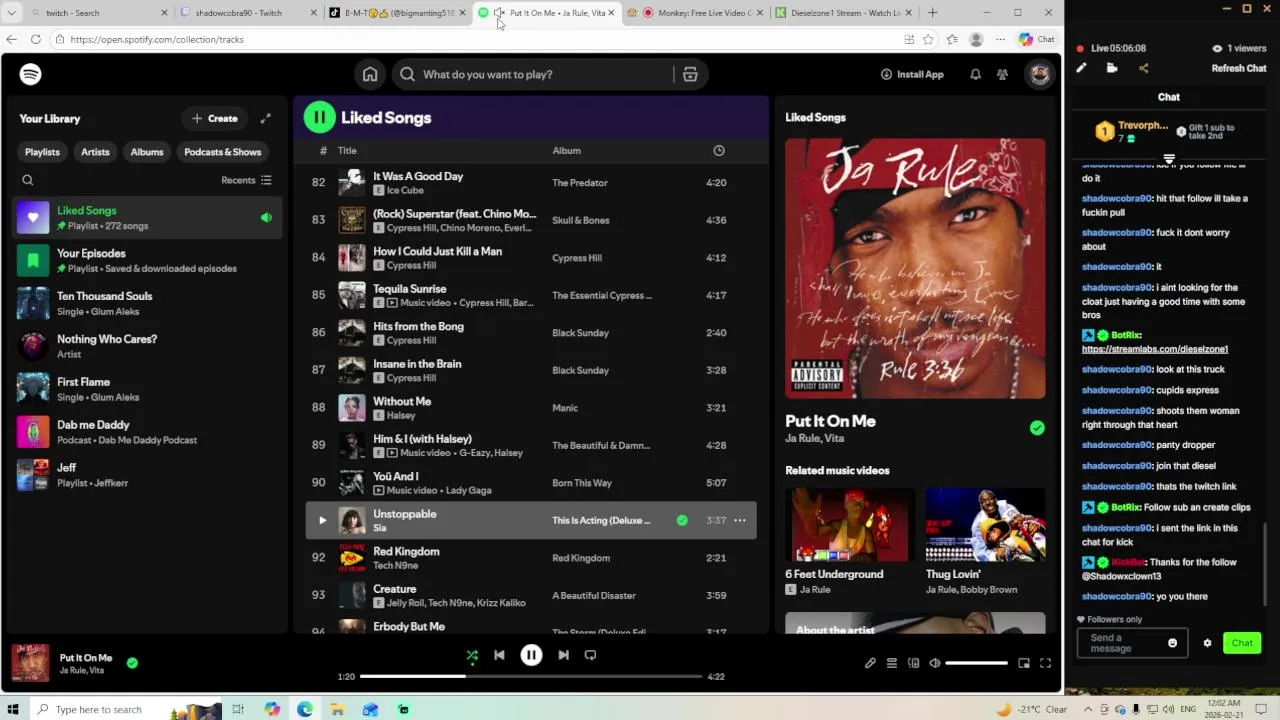Viewport: 1280px width, 720px height.
Task: Open the Thug Lovin' video thumbnail
Action: (985, 525)
